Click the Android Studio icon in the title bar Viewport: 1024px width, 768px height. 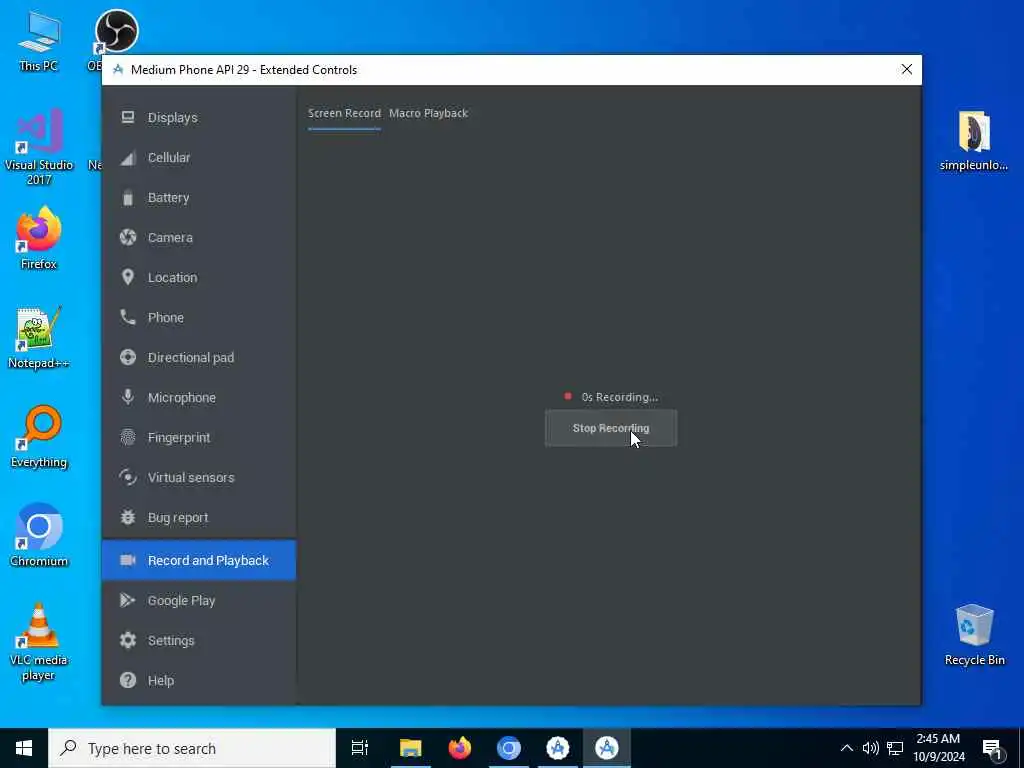118,70
